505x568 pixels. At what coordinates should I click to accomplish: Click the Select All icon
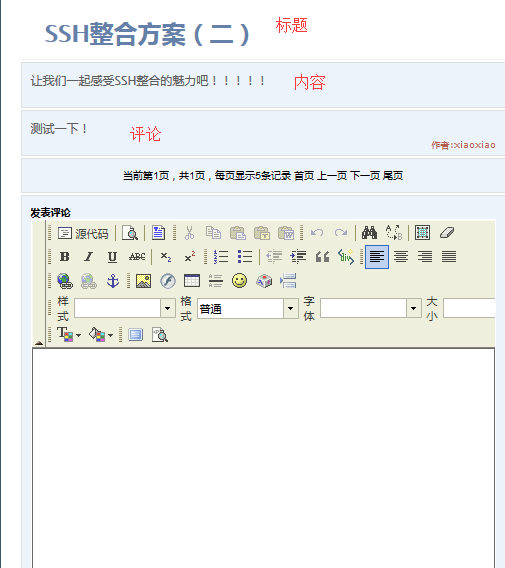pos(422,233)
